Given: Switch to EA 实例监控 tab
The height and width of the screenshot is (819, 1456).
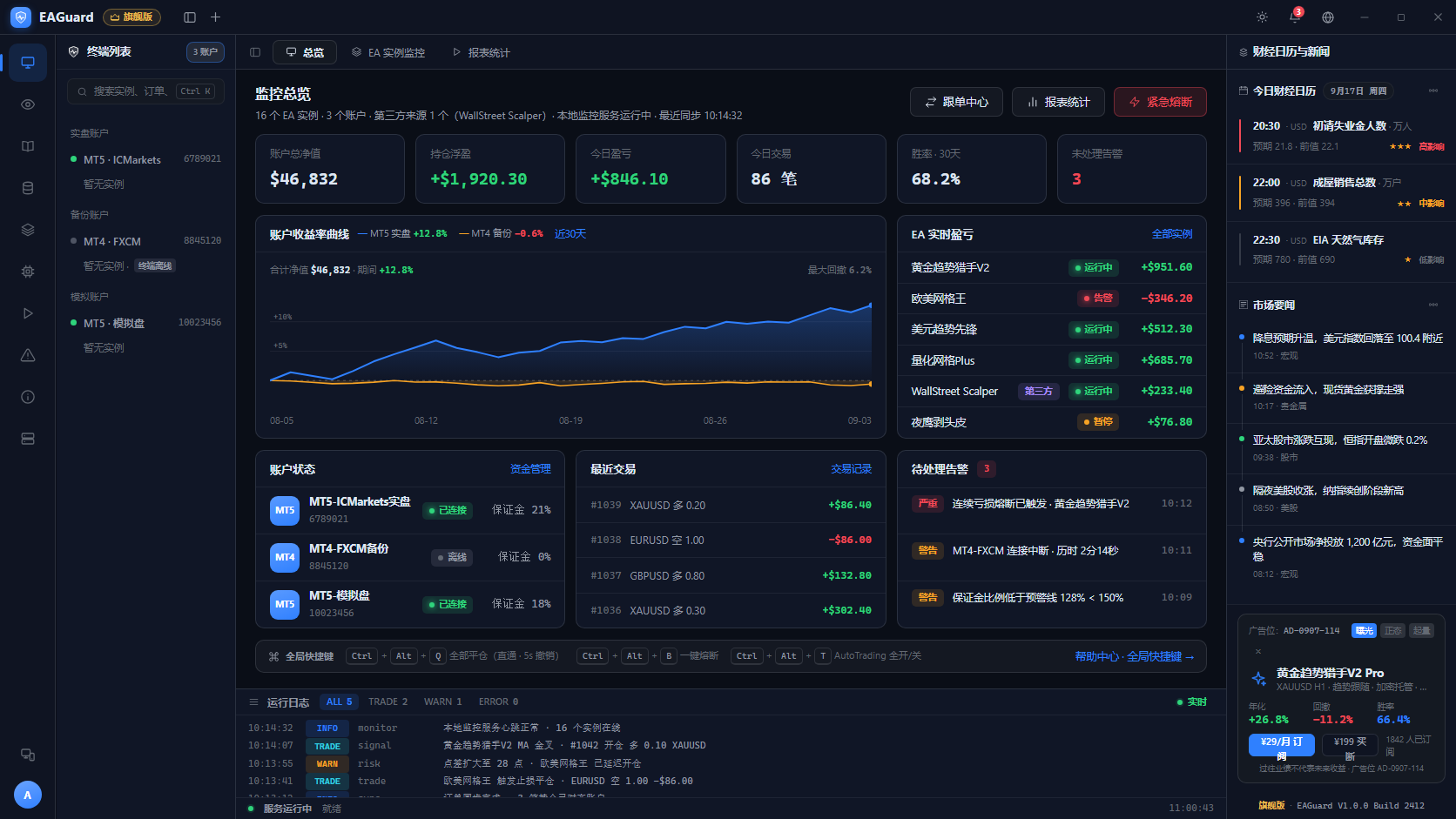Looking at the screenshot, I should coord(388,52).
